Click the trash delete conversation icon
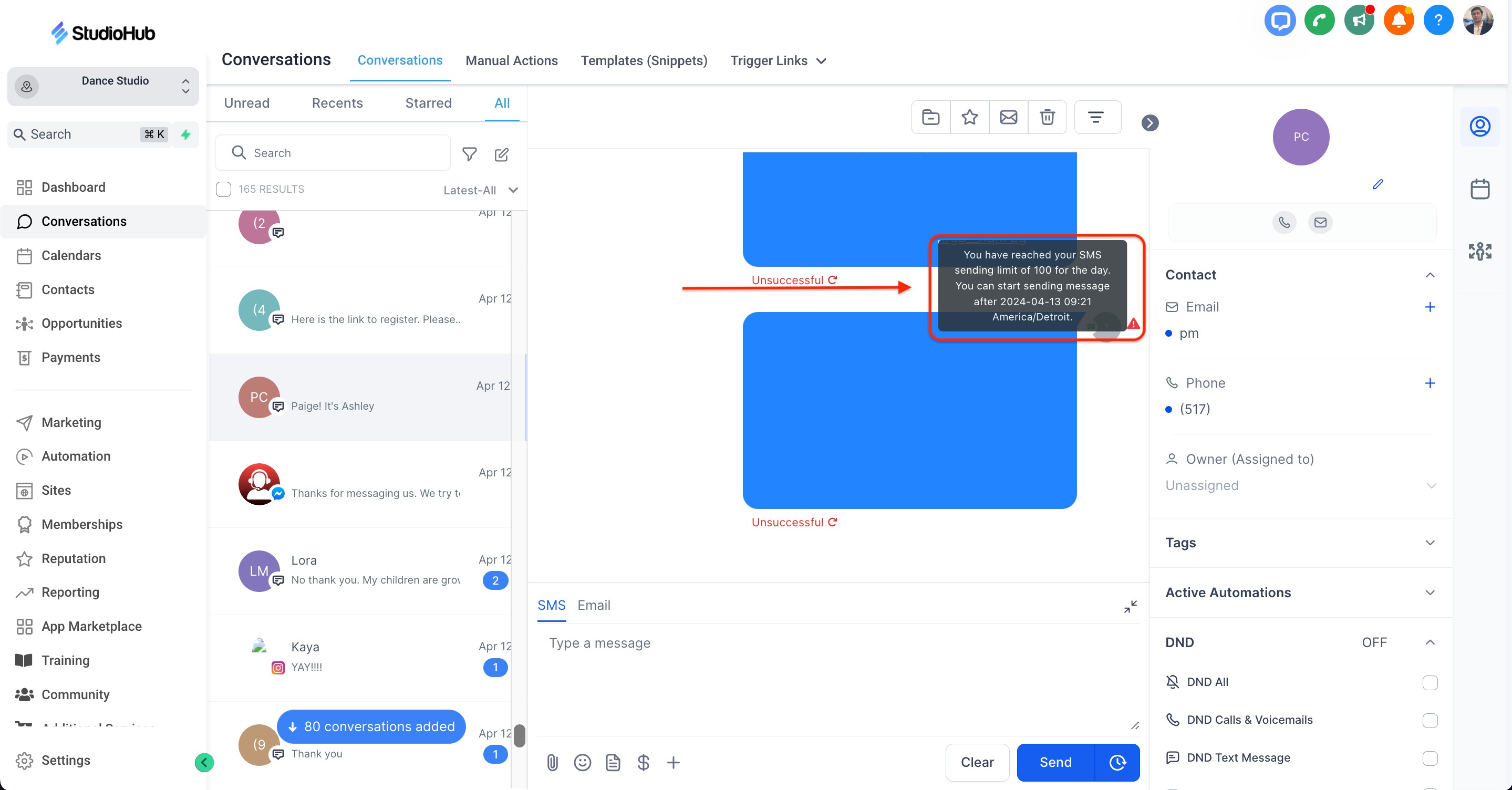 coord(1047,117)
